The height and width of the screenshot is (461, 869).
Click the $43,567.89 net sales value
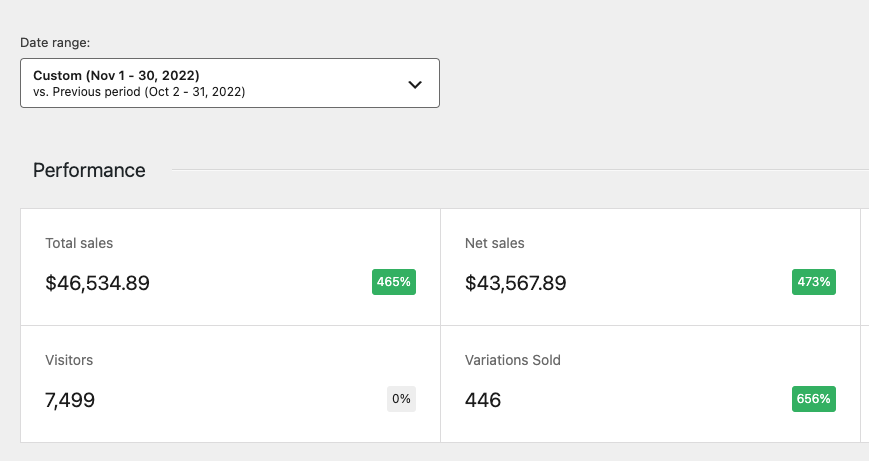click(x=515, y=283)
